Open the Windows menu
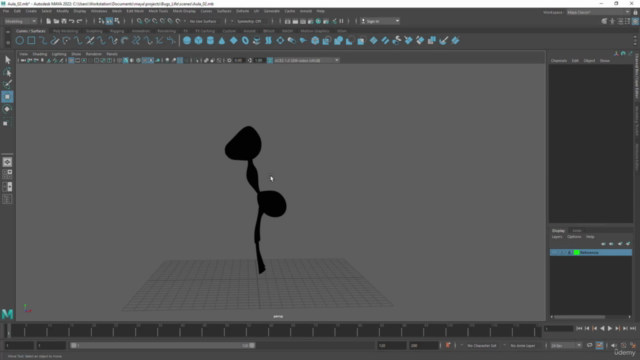 [x=99, y=11]
